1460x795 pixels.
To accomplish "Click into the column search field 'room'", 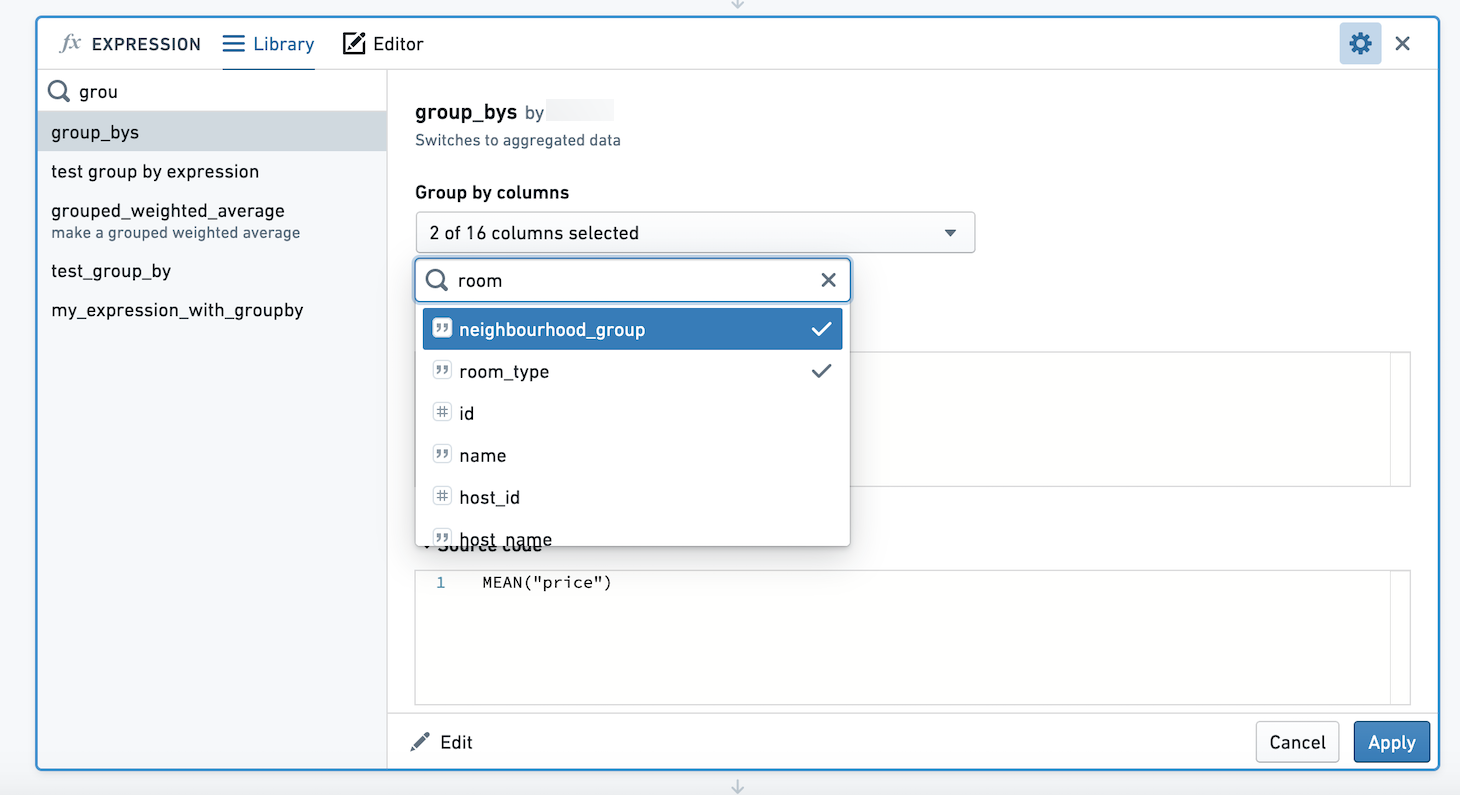I will click(633, 281).
